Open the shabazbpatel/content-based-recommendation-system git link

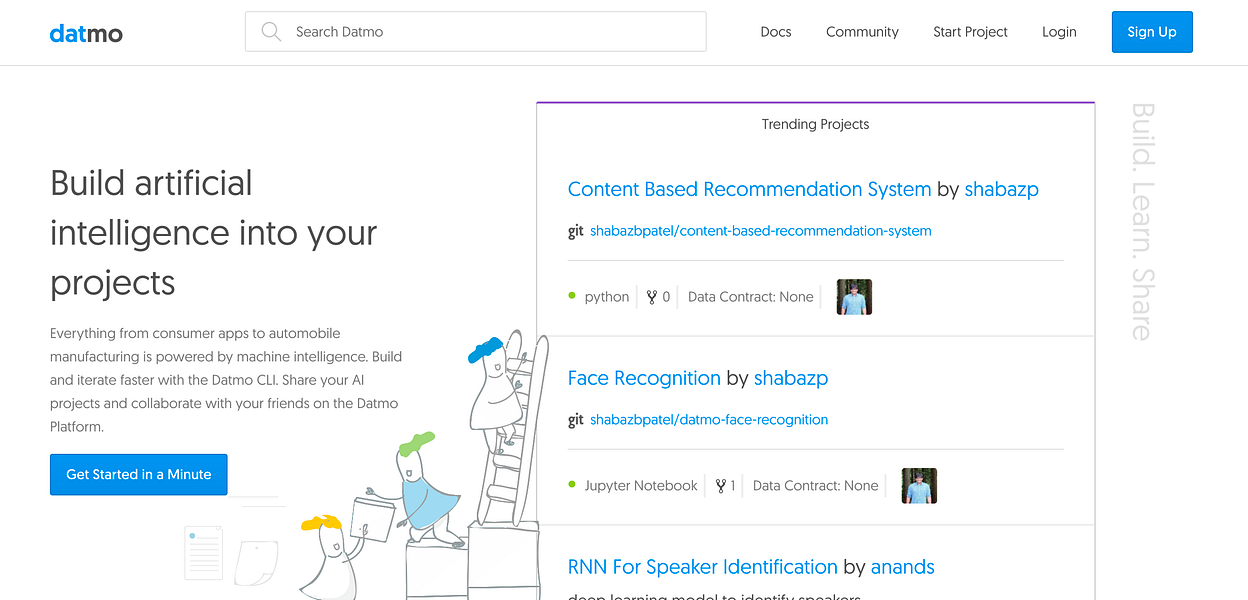pos(761,231)
